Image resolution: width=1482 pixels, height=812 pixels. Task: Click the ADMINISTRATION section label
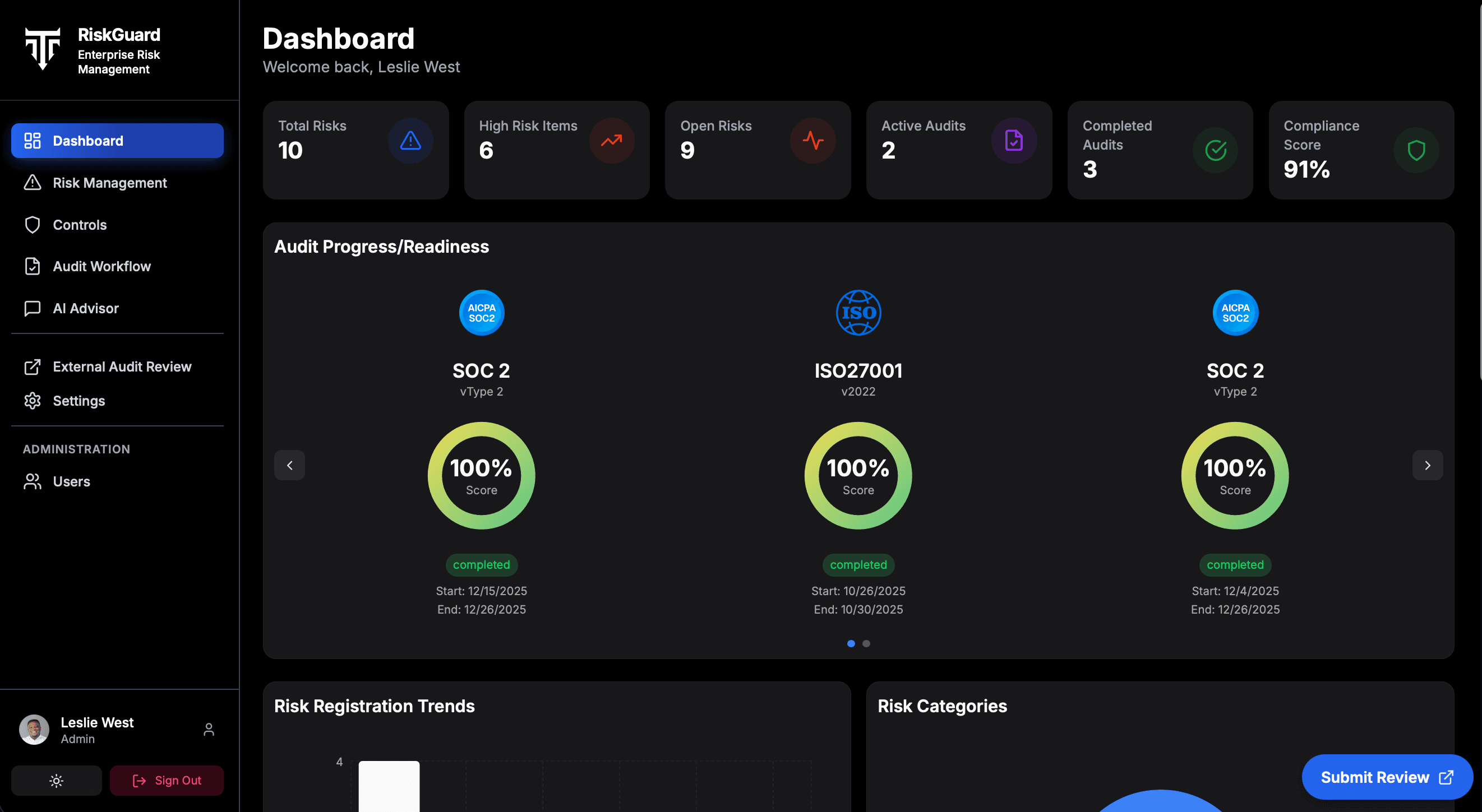[76, 449]
